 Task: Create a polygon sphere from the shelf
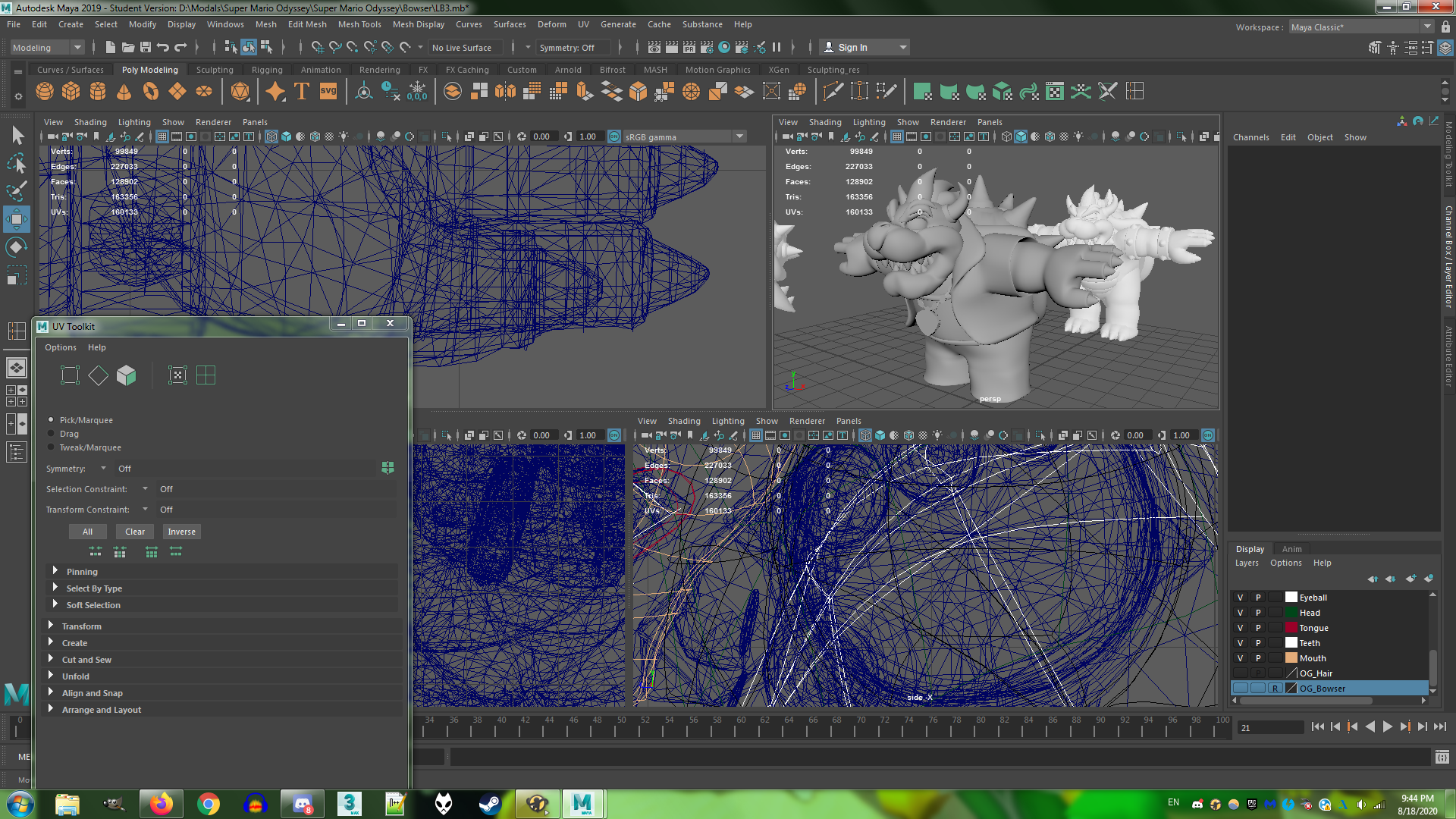pyautogui.click(x=45, y=92)
